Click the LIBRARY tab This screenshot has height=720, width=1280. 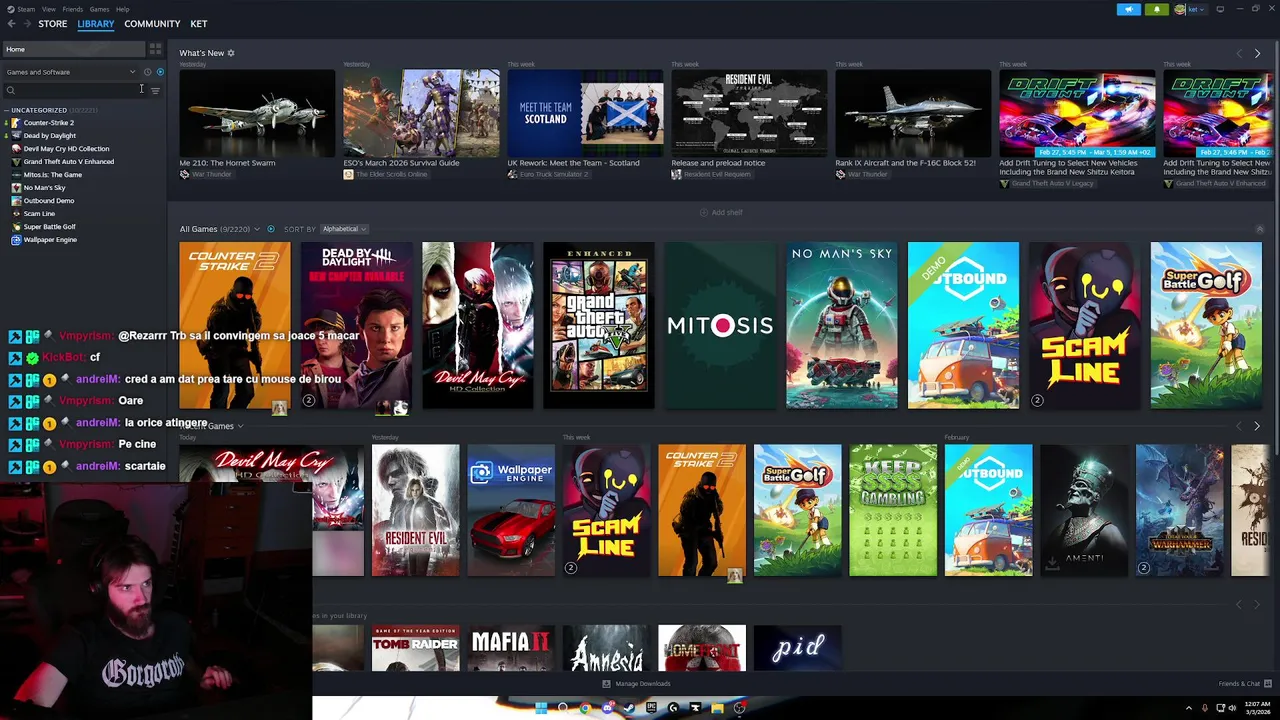[x=96, y=24]
